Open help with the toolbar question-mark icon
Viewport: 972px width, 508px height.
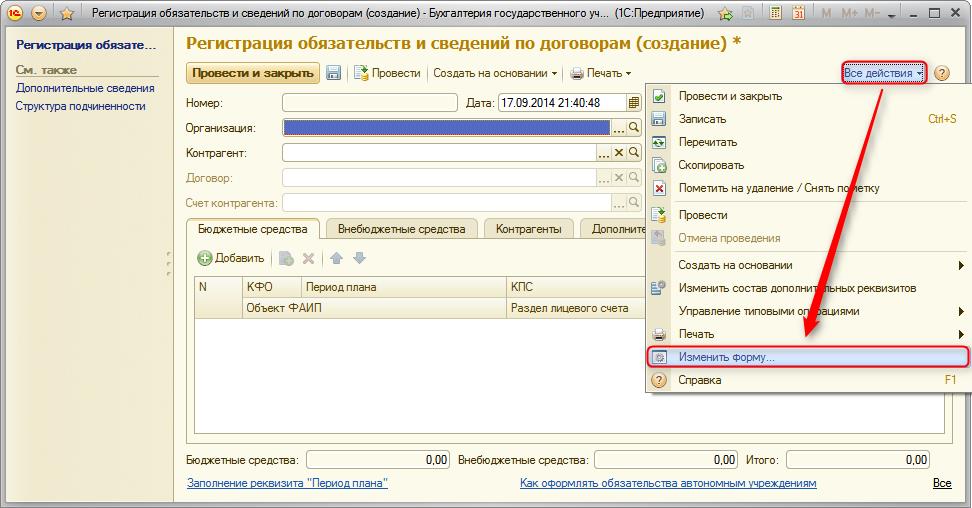(x=942, y=73)
